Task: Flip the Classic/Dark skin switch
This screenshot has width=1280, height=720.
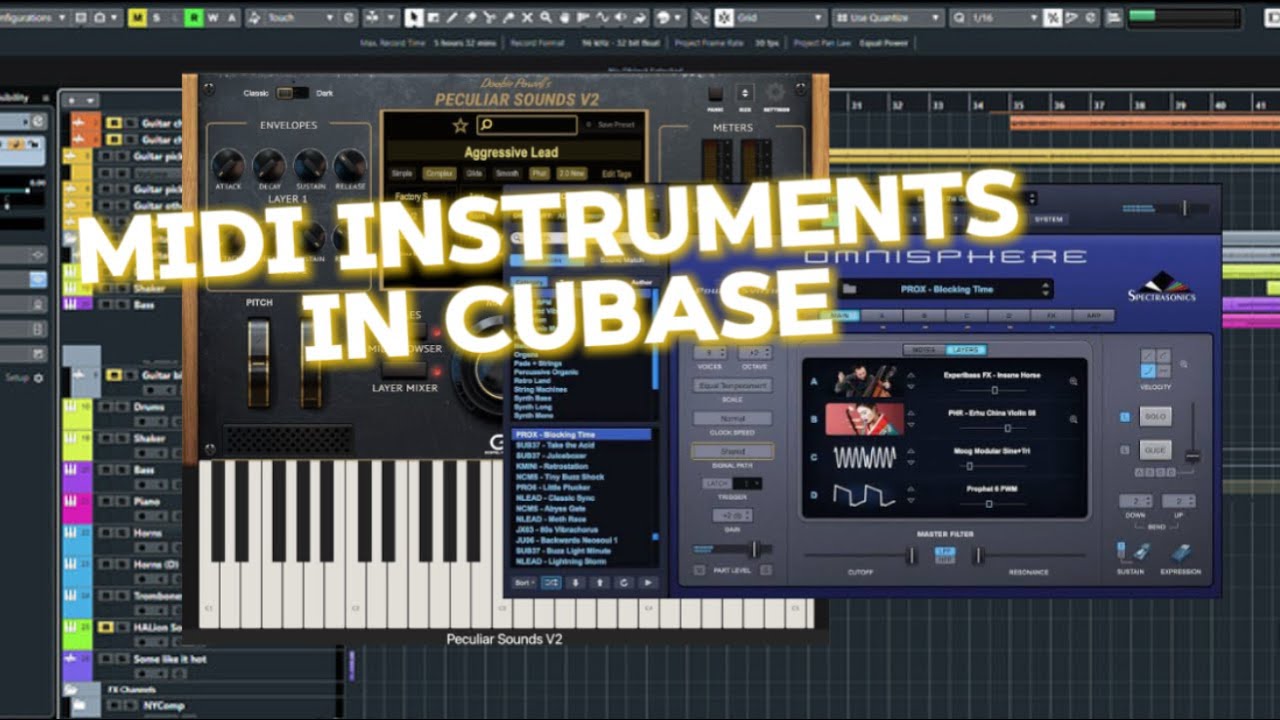Action: click(292, 93)
